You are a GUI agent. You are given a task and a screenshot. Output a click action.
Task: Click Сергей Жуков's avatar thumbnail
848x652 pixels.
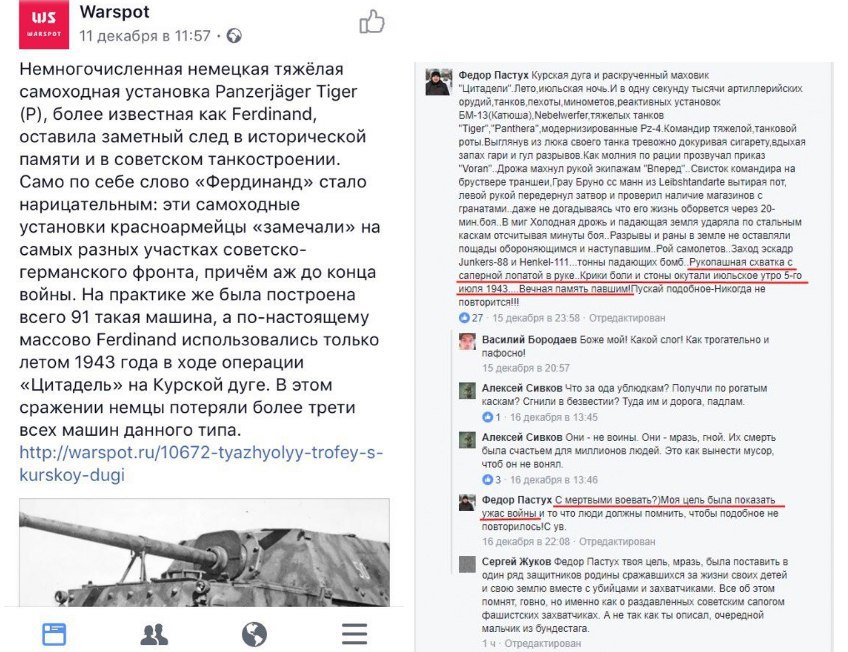[x=467, y=564]
